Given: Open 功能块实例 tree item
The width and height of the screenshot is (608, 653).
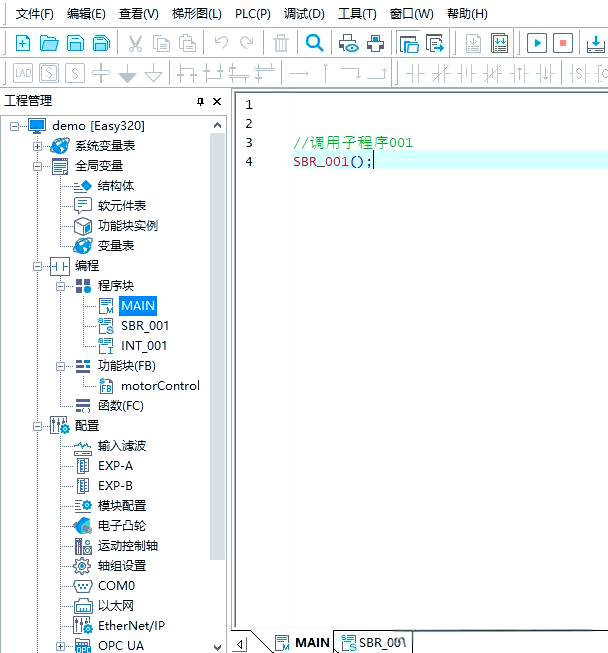Looking at the screenshot, I should 127,226.
